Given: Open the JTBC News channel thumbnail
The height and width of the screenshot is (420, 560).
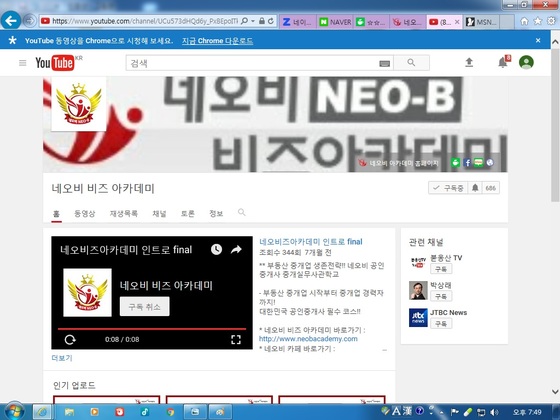Looking at the screenshot, I should coord(418,318).
